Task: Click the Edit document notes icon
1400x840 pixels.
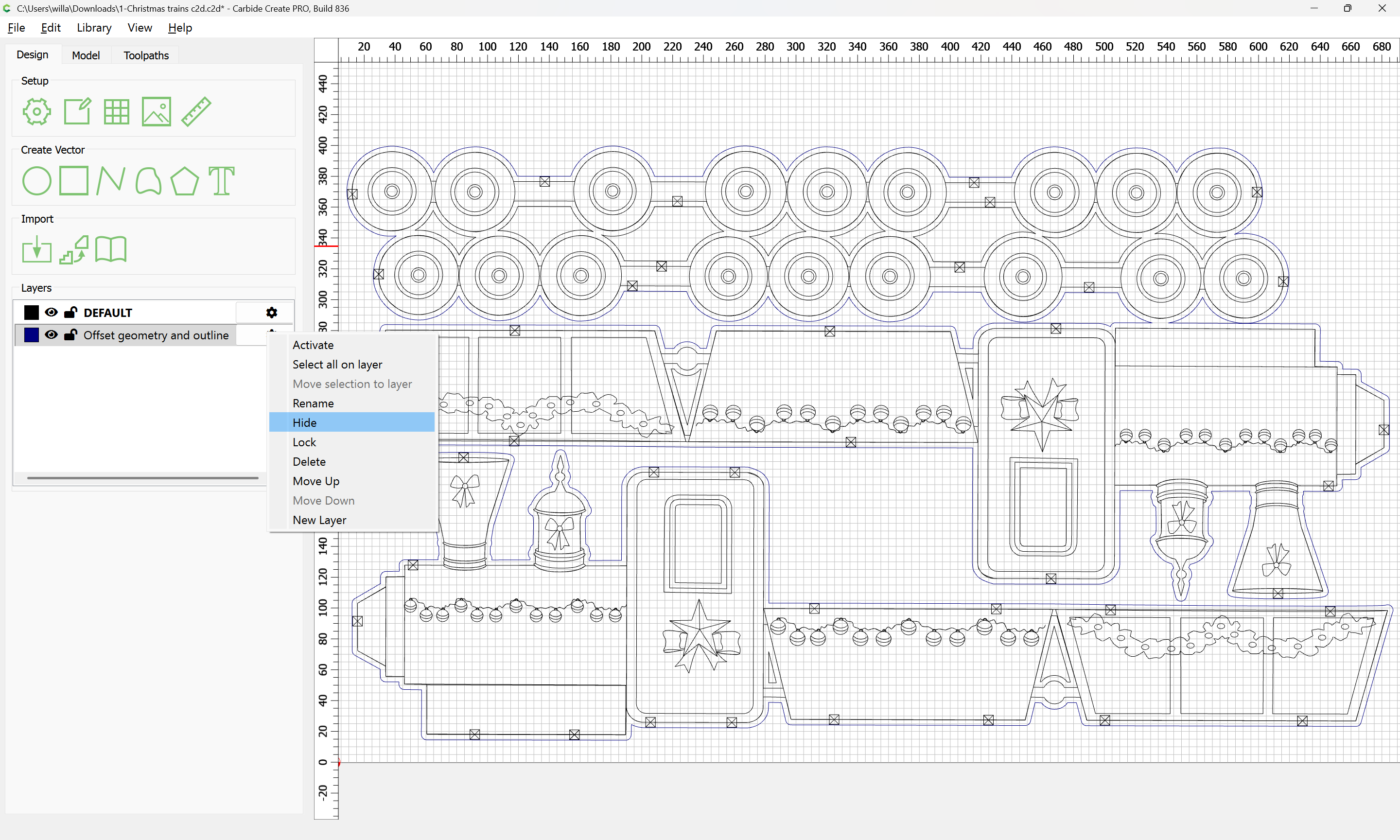Action: tap(77, 111)
